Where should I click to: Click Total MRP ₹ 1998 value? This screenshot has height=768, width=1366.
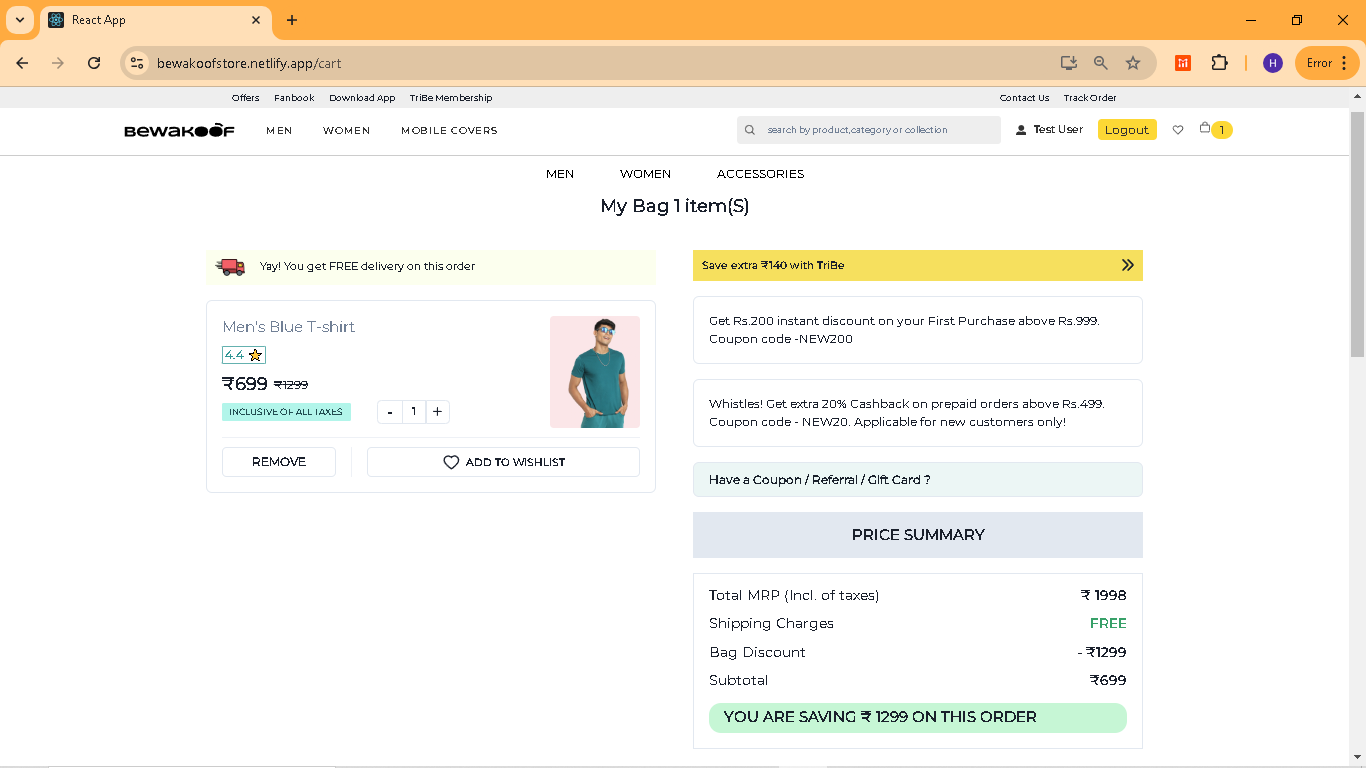coord(1104,596)
